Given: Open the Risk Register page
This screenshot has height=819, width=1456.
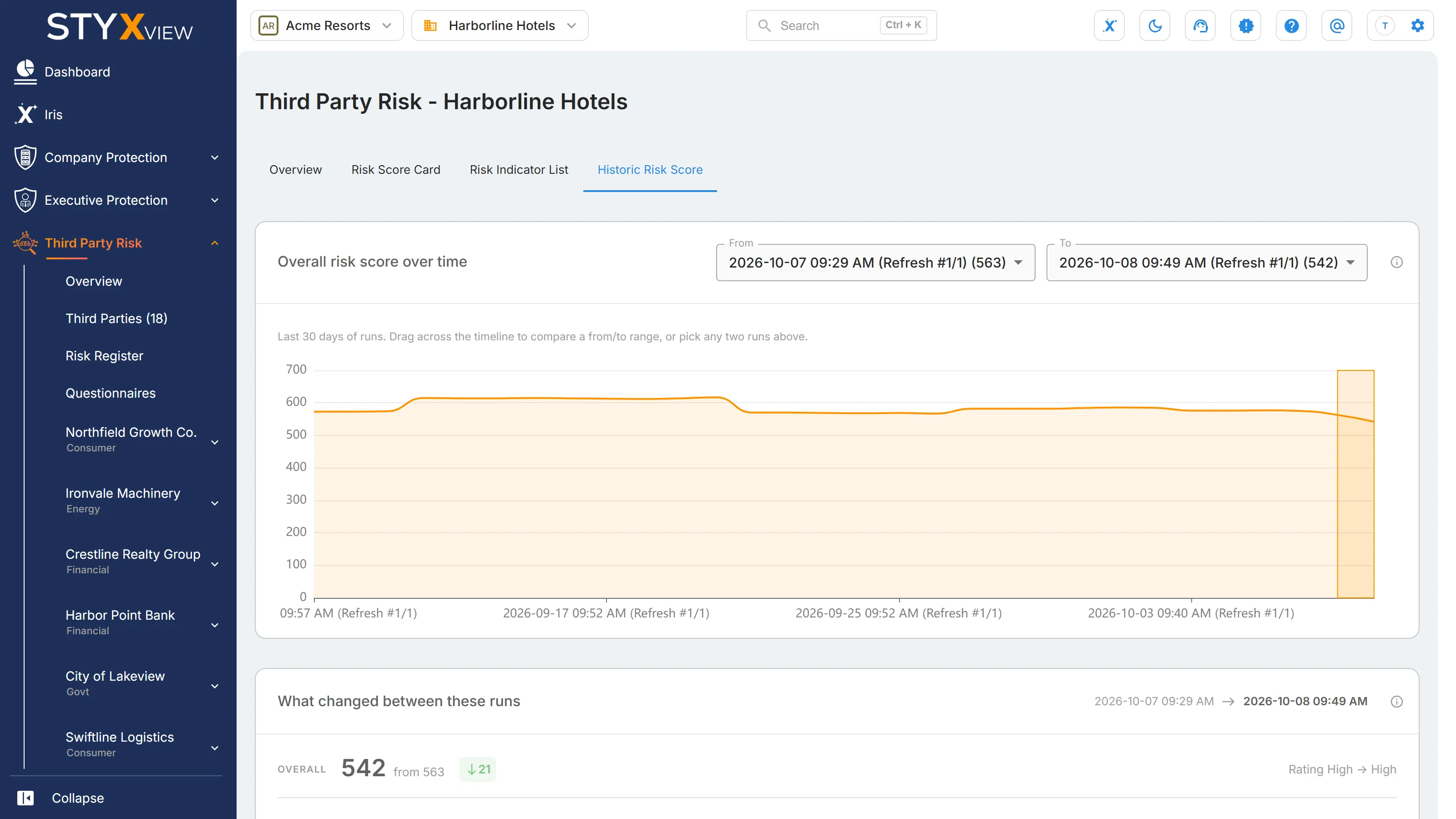Looking at the screenshot, I should (105, 355).
